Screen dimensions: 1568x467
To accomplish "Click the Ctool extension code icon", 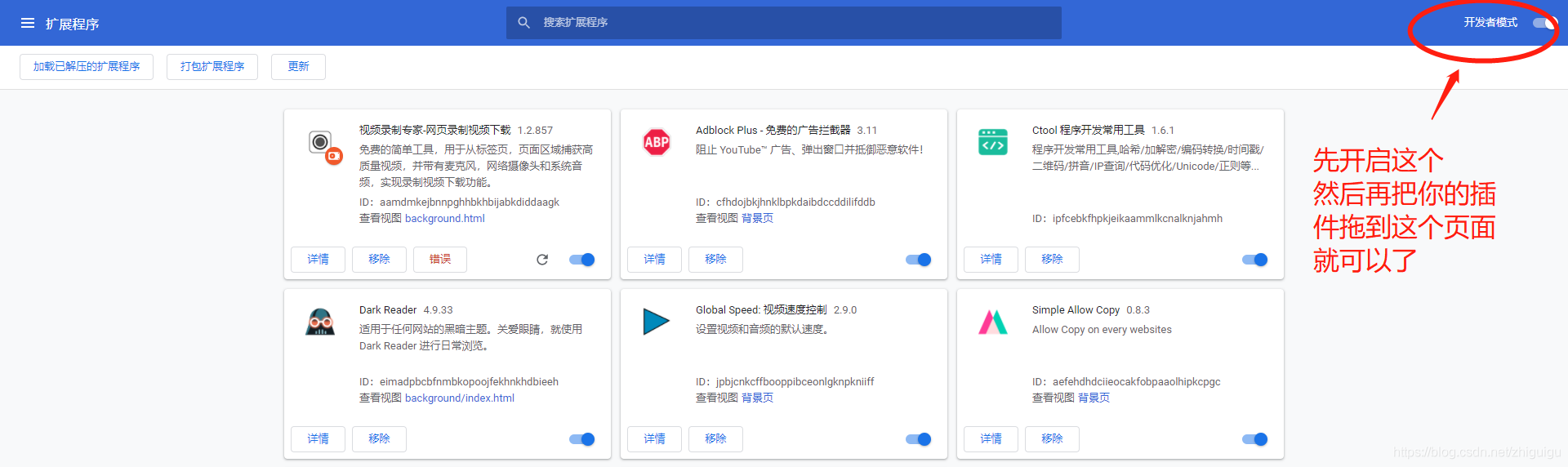I will 993,142.
